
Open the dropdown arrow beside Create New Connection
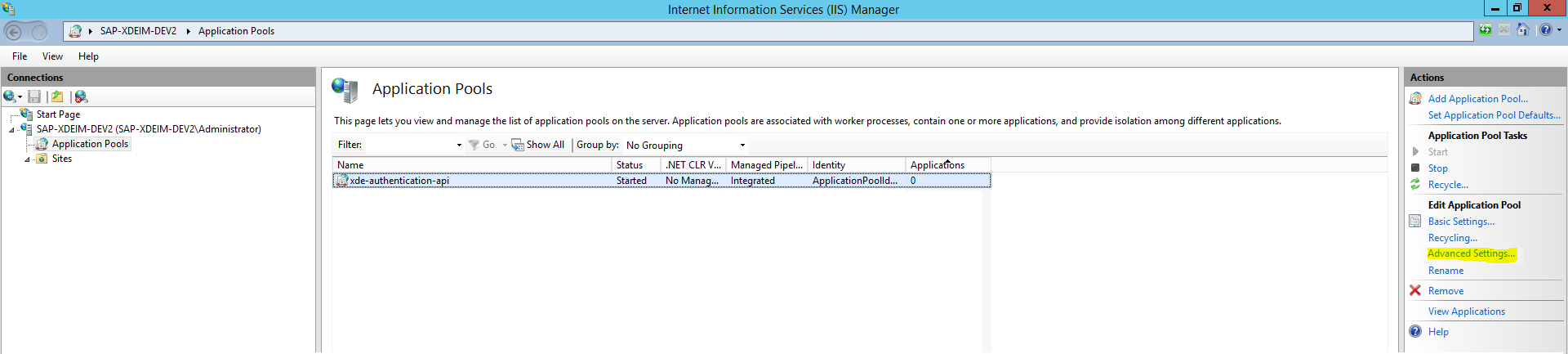pos(20,97)
